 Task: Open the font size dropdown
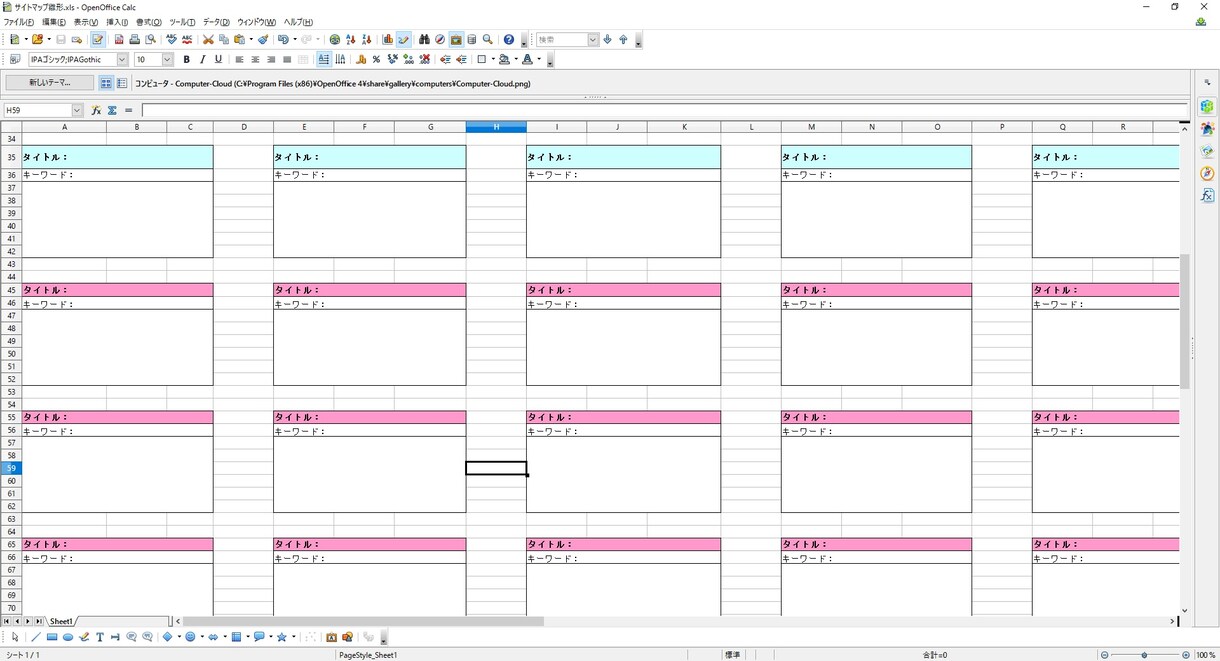[x=168, y=60]
